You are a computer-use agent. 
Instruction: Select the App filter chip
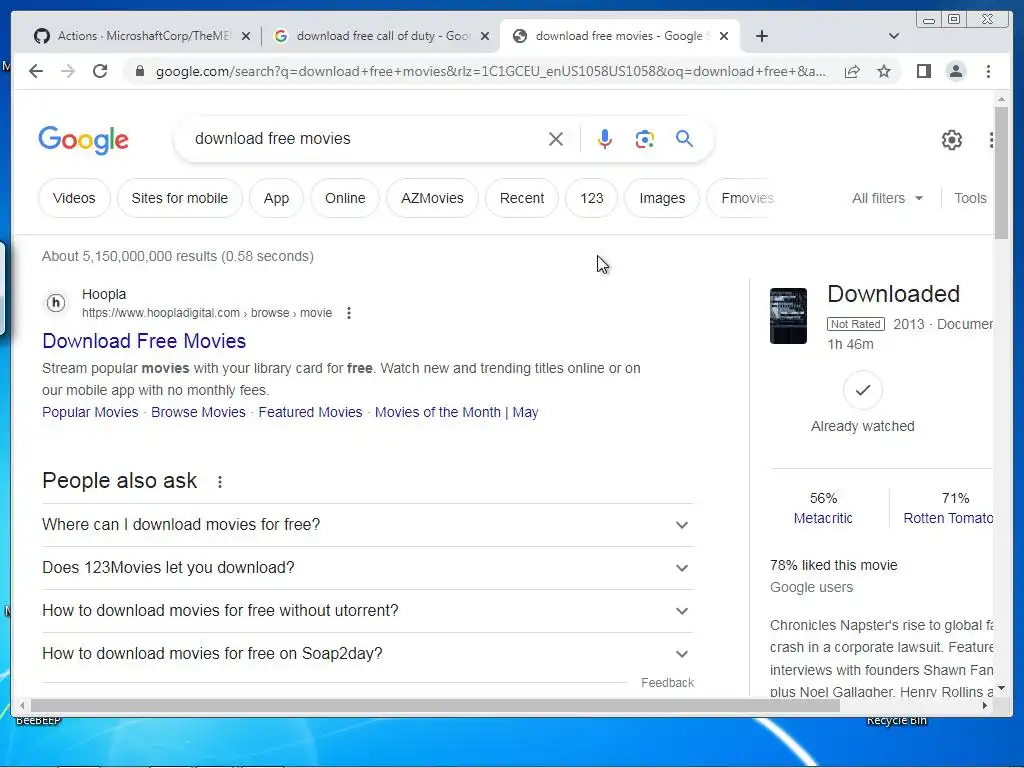[x=276, y=198]
